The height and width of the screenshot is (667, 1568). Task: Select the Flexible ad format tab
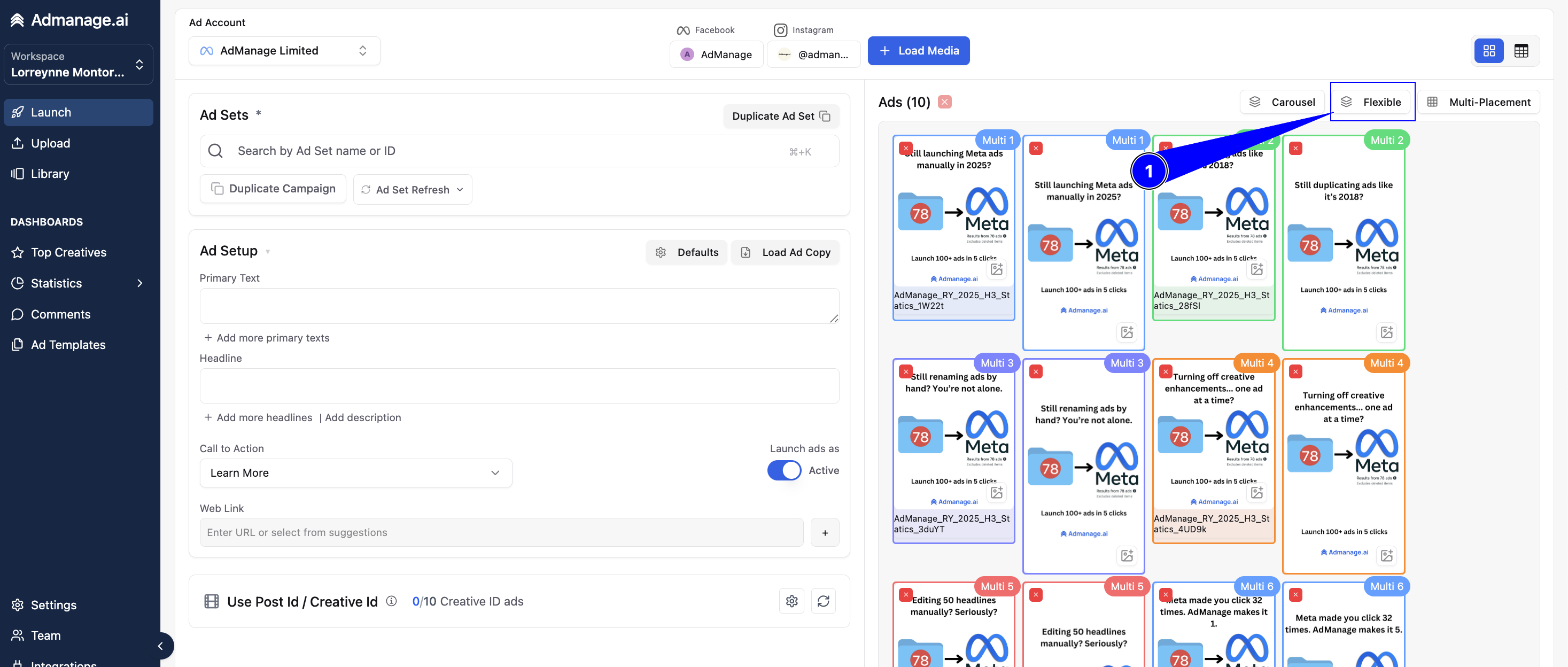click(1371, 102)
